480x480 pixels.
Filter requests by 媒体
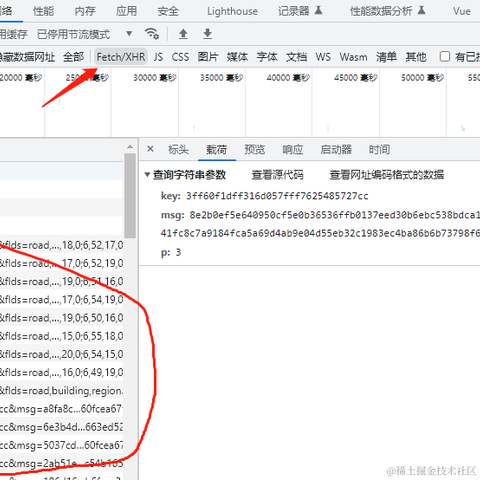[x=237, y=57]
